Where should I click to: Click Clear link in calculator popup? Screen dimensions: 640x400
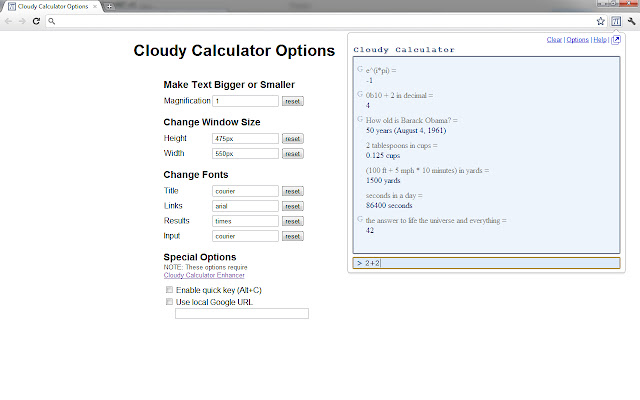click(554, 40)
